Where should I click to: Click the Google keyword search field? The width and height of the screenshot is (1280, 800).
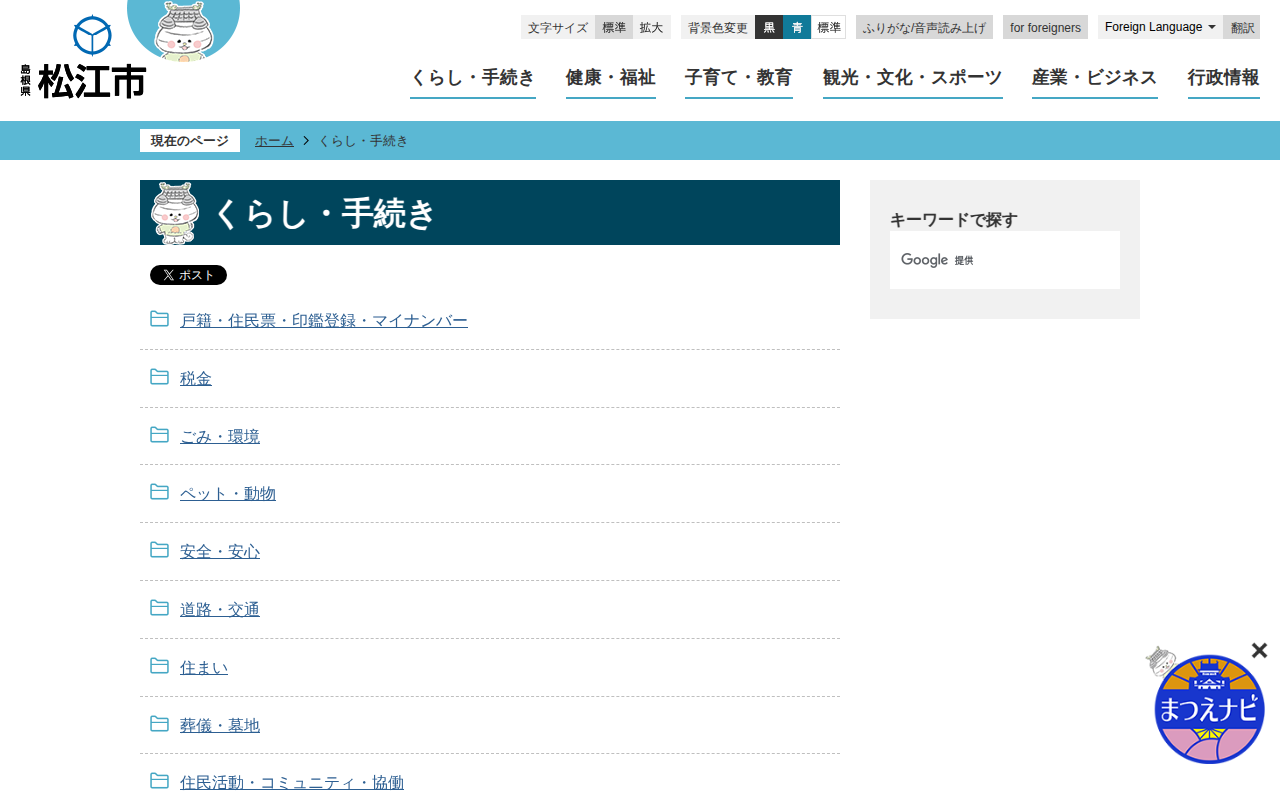(x=1005, y=260)
